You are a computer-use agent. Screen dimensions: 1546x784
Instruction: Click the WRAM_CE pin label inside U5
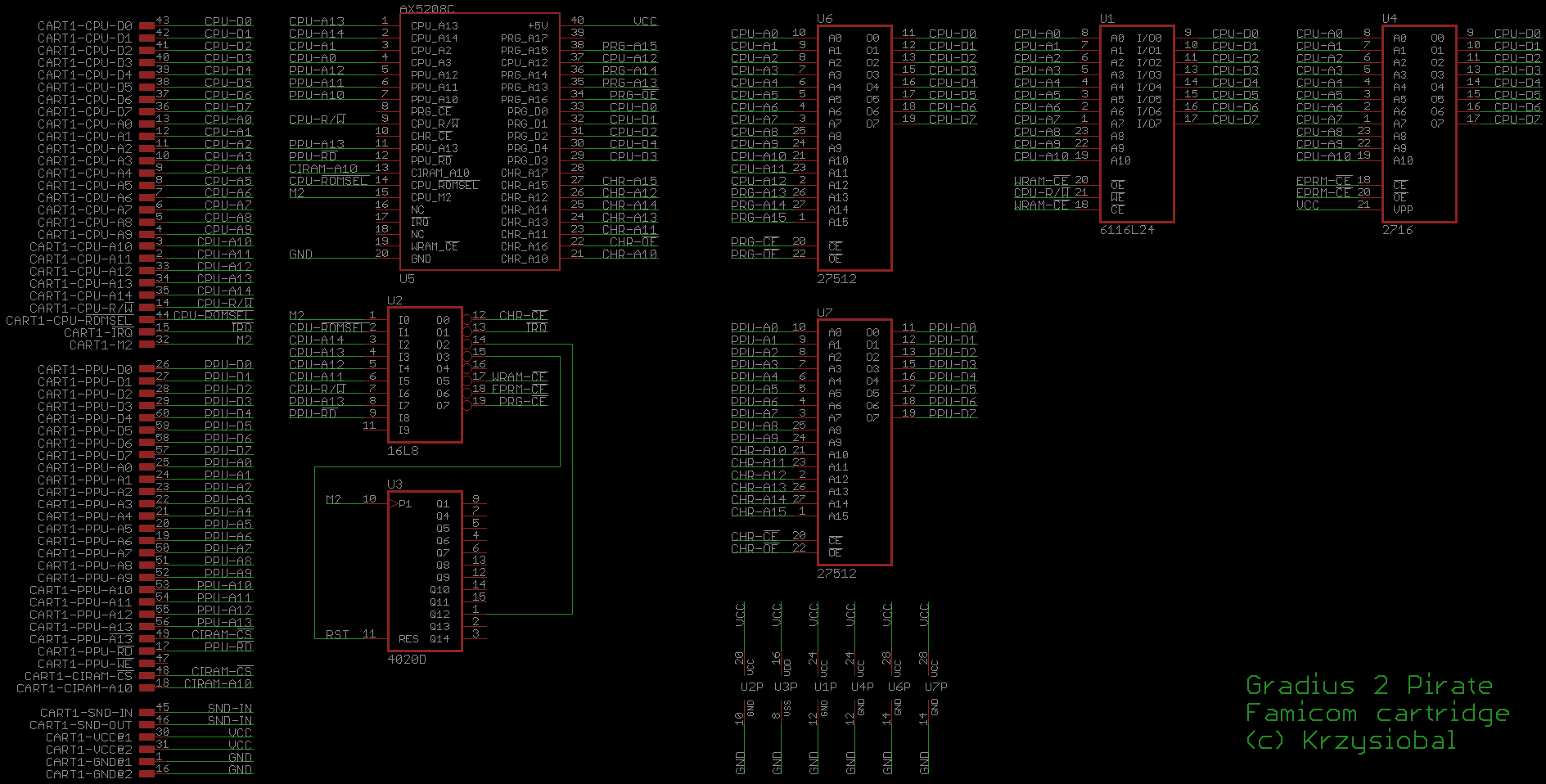(x=435, y=247)
